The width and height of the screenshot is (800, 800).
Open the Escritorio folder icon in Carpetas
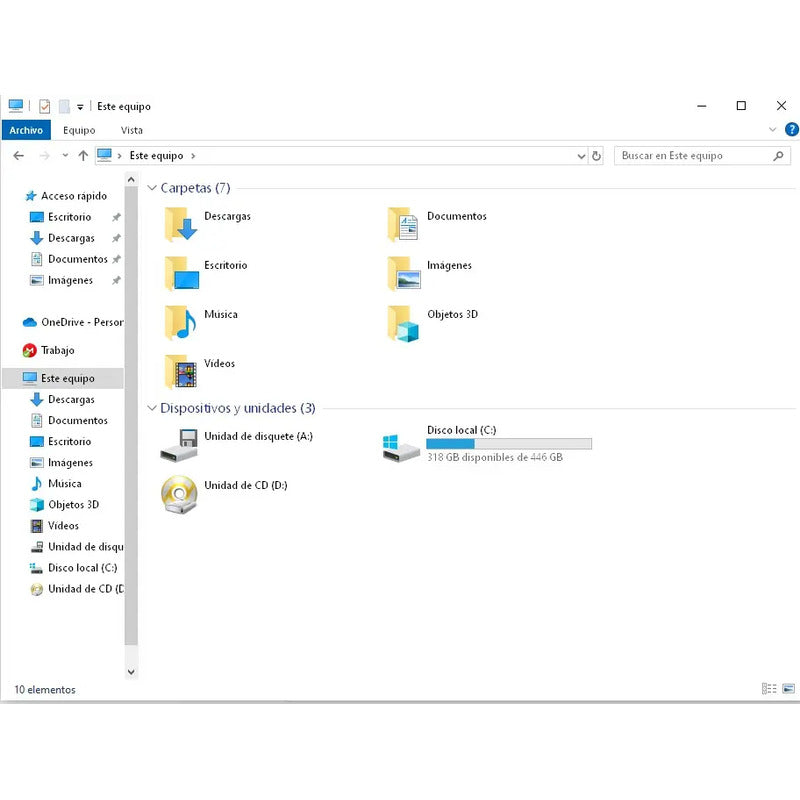pos(182,273)
